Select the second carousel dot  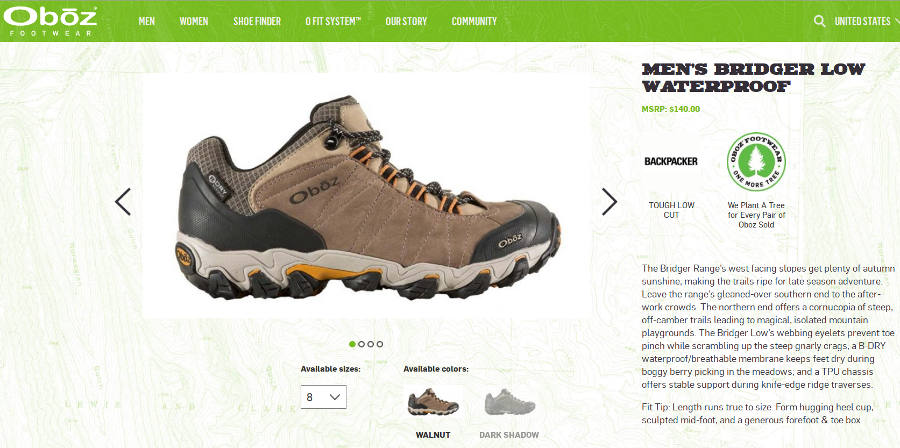tap(362, 344)
